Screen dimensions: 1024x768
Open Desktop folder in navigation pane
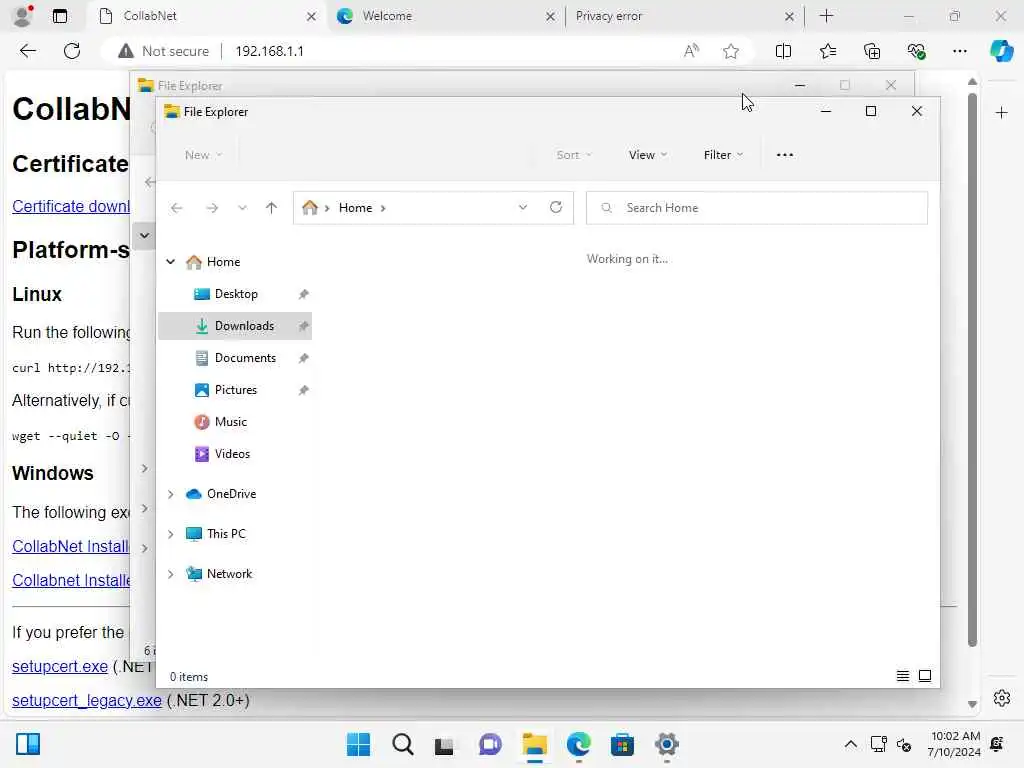coord(235,294)
